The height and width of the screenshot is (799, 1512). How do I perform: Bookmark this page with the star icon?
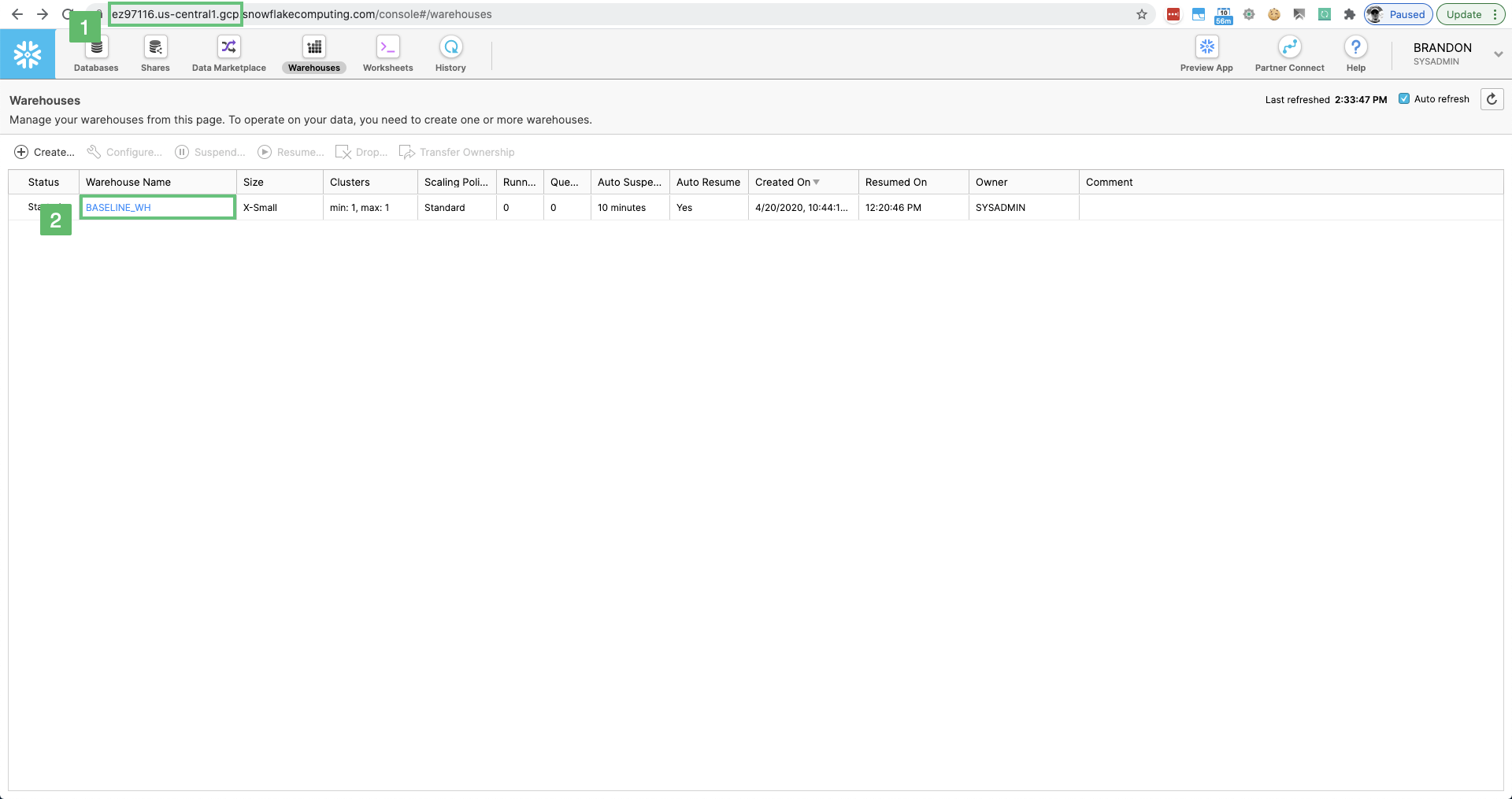(1142, 14)
